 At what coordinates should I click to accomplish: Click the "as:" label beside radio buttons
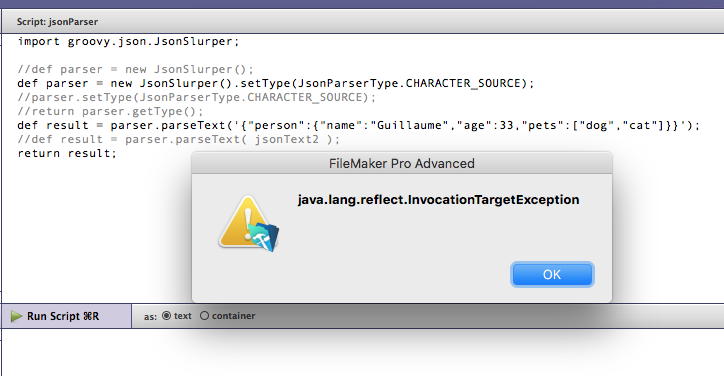[x=150, y=316]
